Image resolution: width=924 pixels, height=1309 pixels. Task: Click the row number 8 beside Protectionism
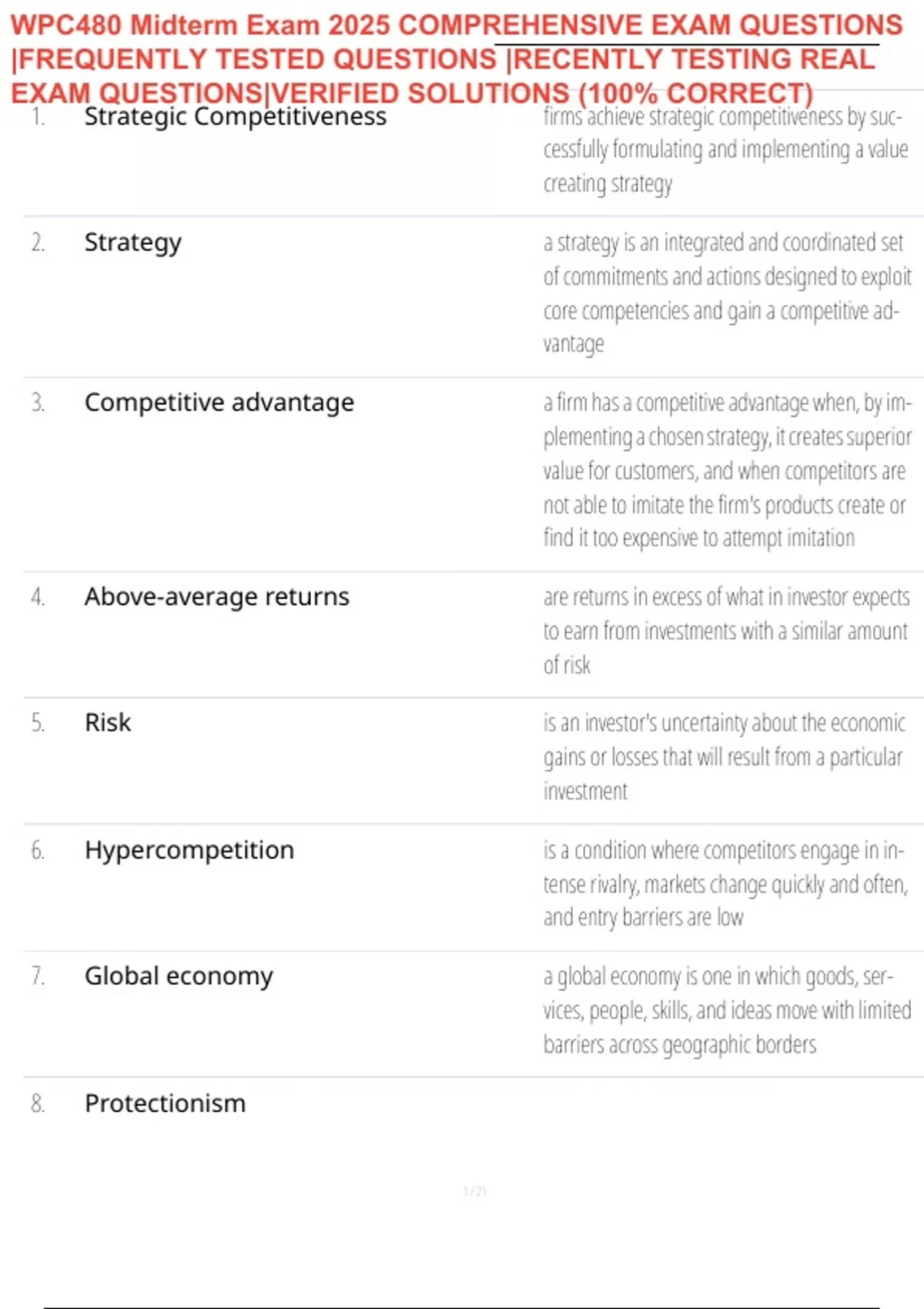tap(38, 1103)
